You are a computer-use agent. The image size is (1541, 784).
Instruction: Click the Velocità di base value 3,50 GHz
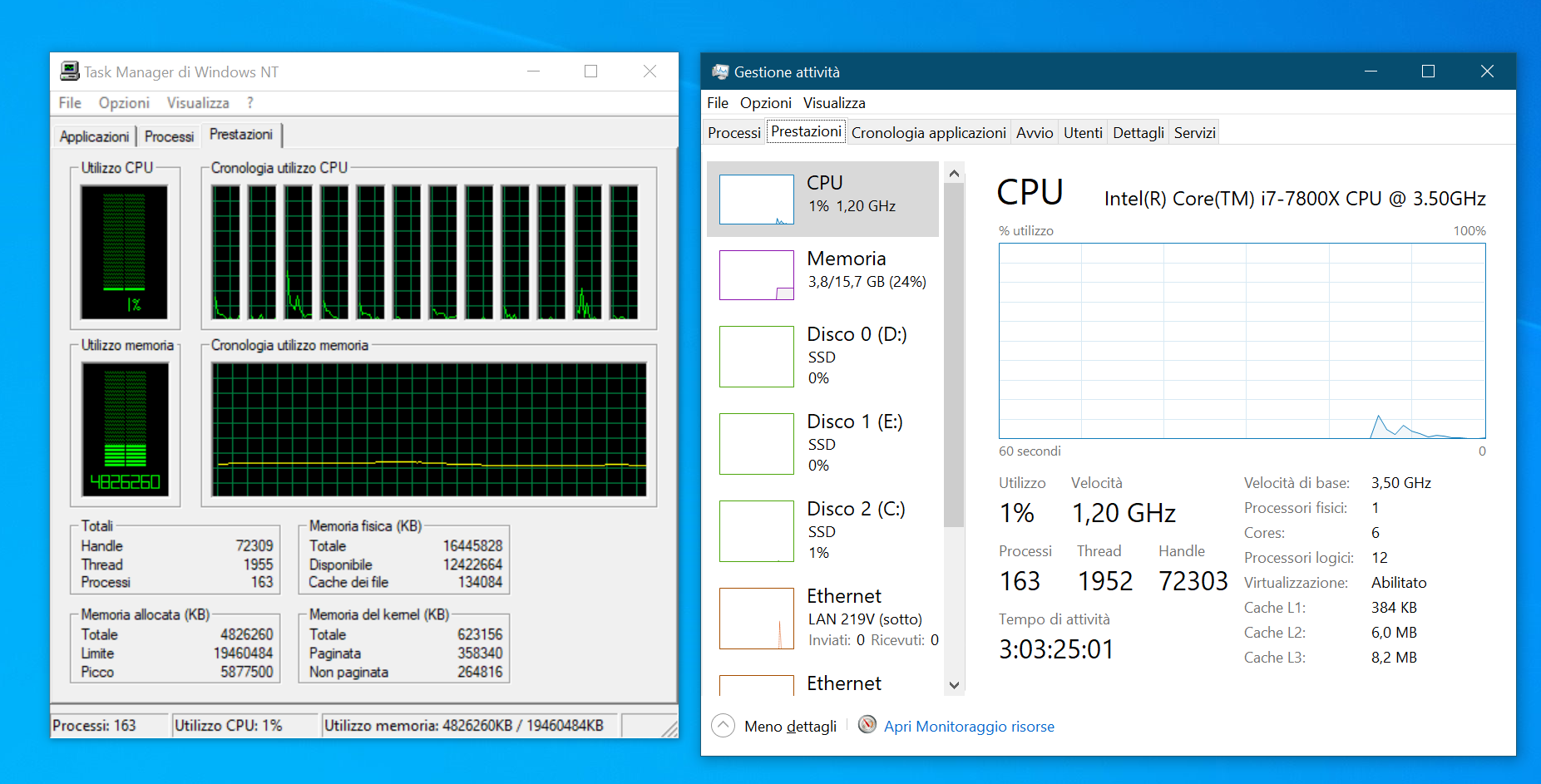1401,483
